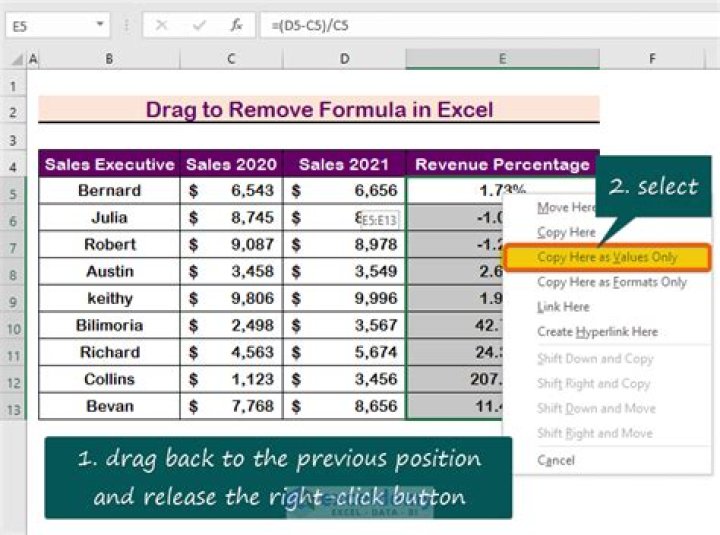
Task: Click the Select All corner triangle
Action: point(17,59)
